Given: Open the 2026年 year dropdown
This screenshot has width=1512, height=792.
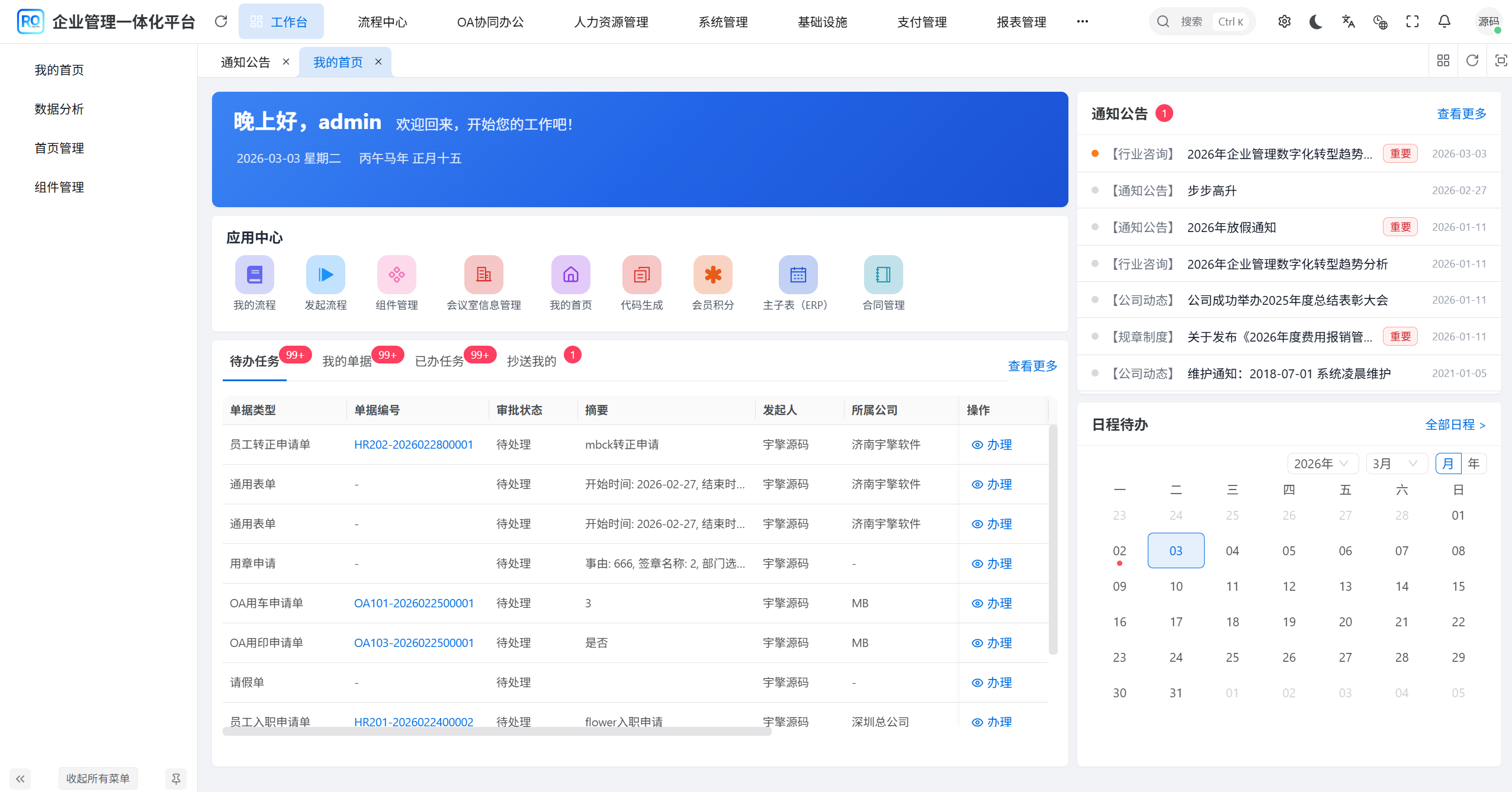Looking at the screenshot, I should click(x=1322, y=463).
